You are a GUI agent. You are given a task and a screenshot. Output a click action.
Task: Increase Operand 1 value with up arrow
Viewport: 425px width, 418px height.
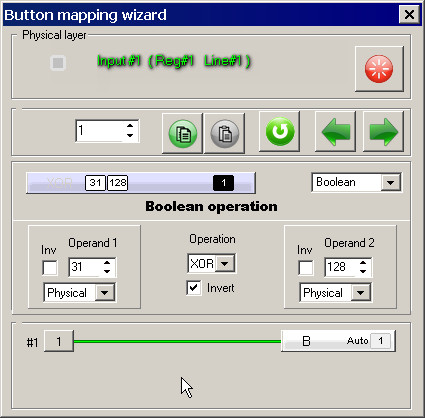point(107,263)
